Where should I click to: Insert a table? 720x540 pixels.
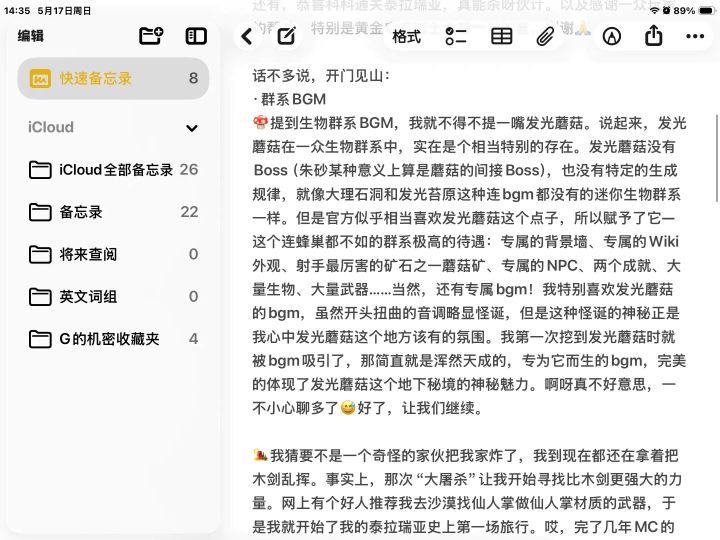tap(501, 36)
